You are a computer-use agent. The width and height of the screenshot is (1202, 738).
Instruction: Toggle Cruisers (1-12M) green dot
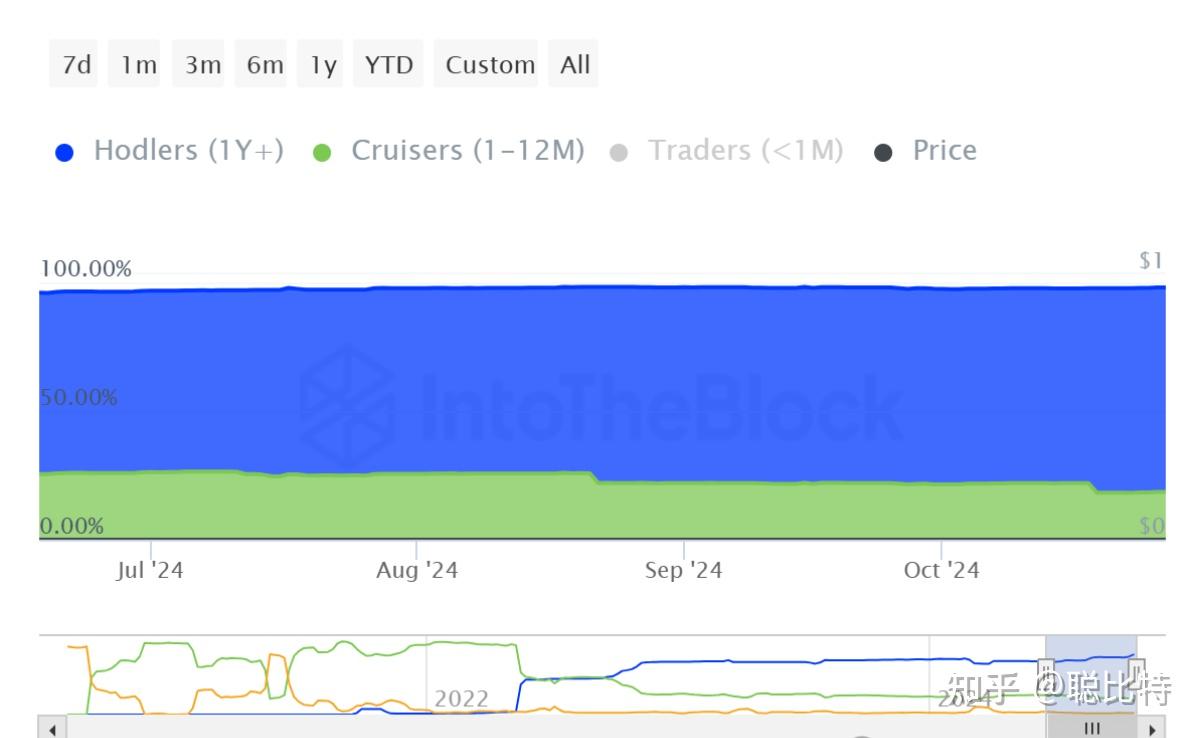pos(322,153)
